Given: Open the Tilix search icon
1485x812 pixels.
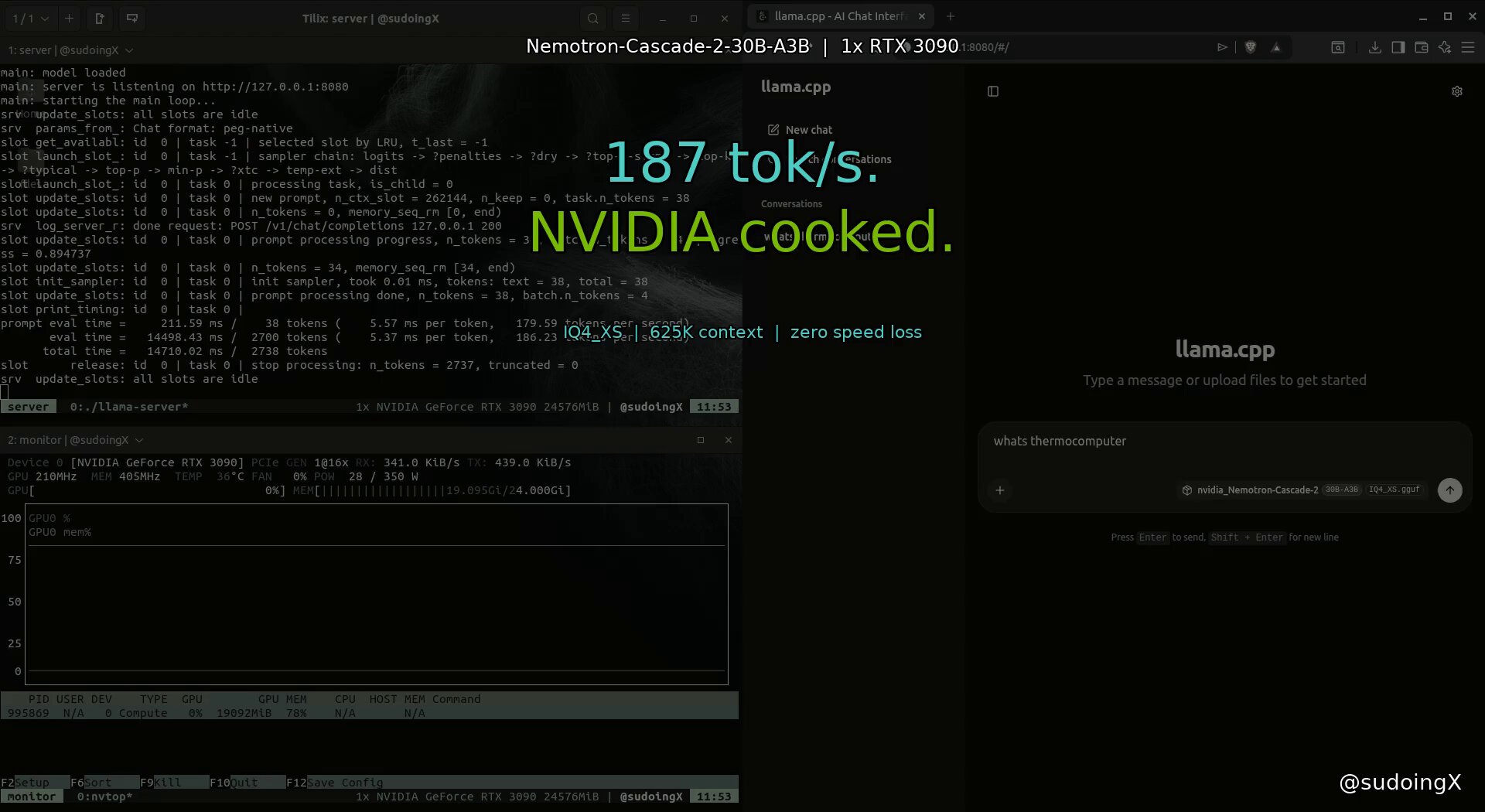Looking at the screenshot, I should coord(592,19).
